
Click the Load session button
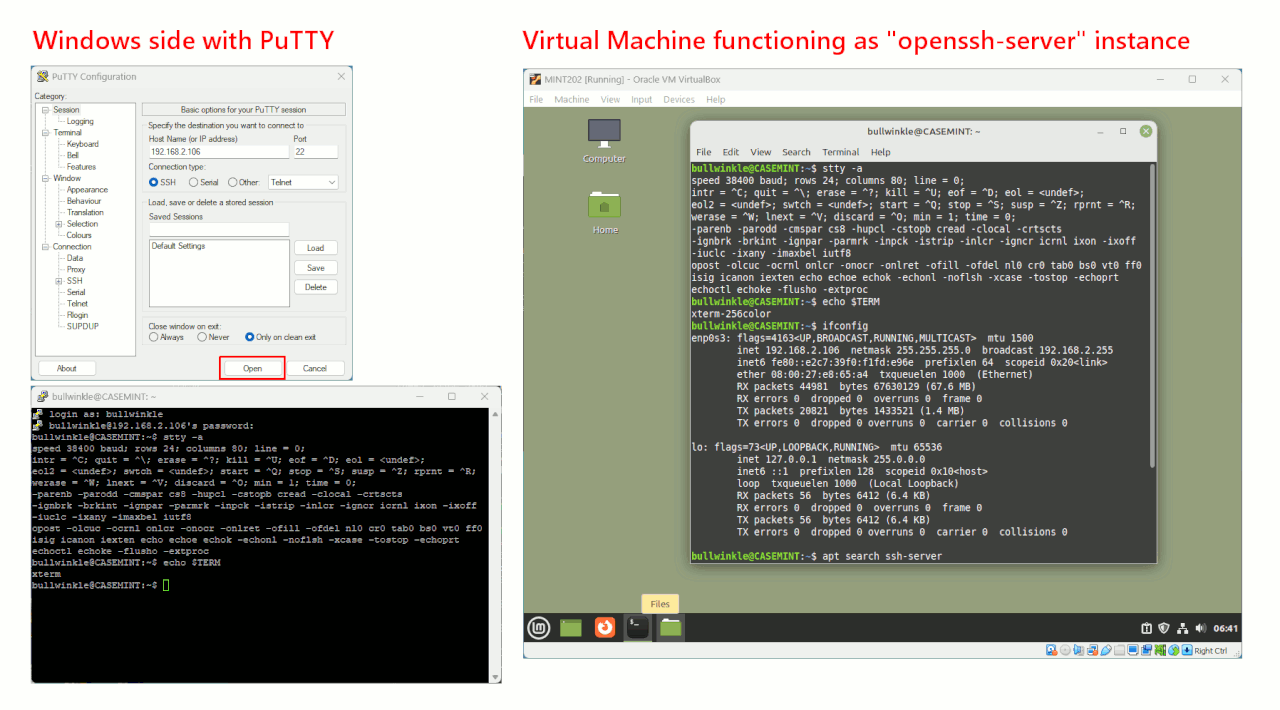(315, 248)
